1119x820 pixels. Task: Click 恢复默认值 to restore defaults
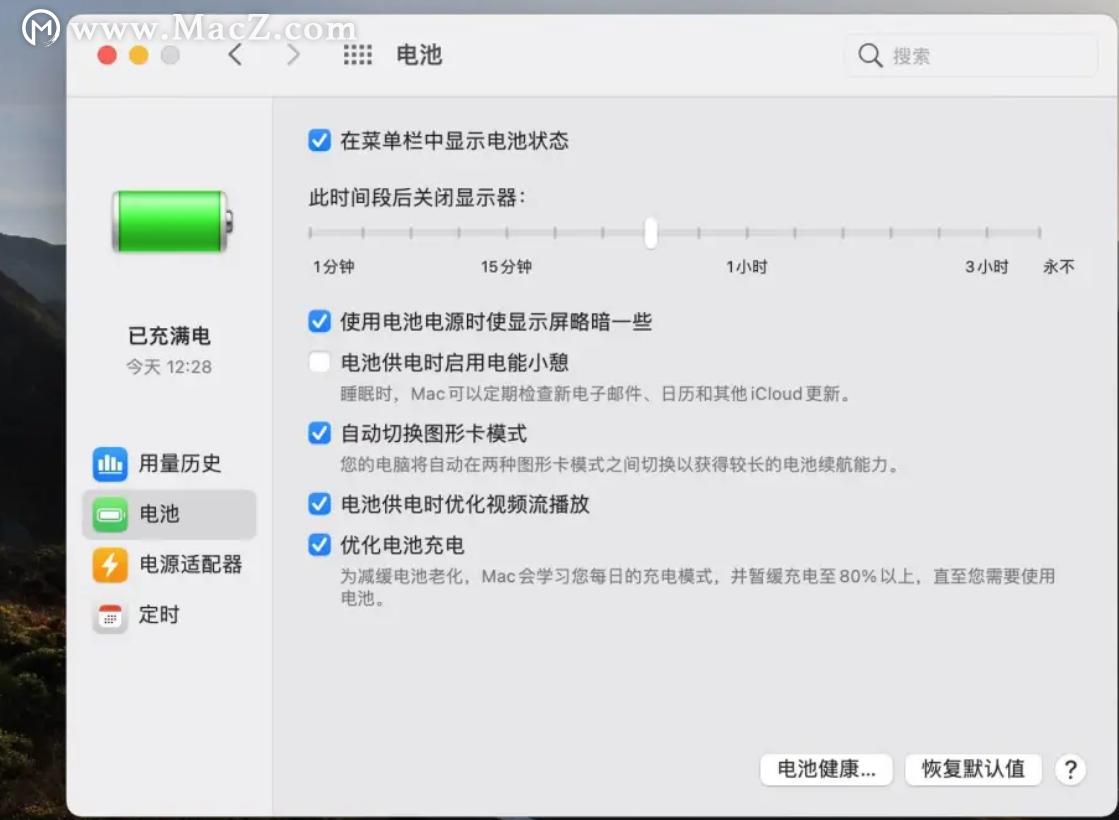[972, 770]
